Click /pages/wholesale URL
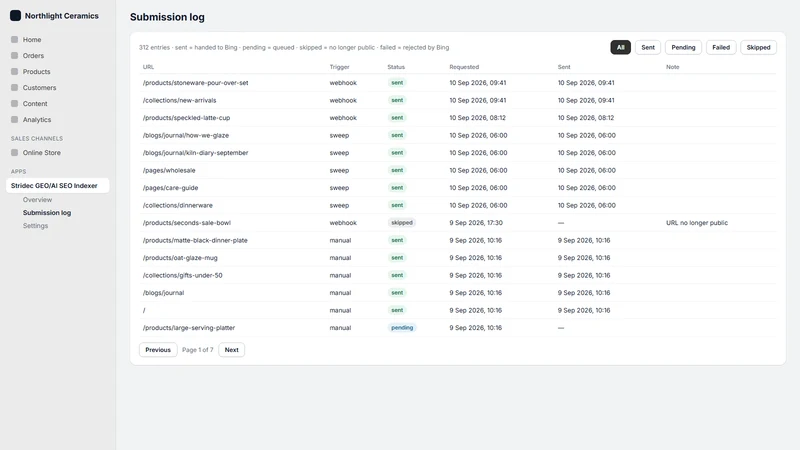The width and height of the screenshot is (800, 450). (169, 170)
